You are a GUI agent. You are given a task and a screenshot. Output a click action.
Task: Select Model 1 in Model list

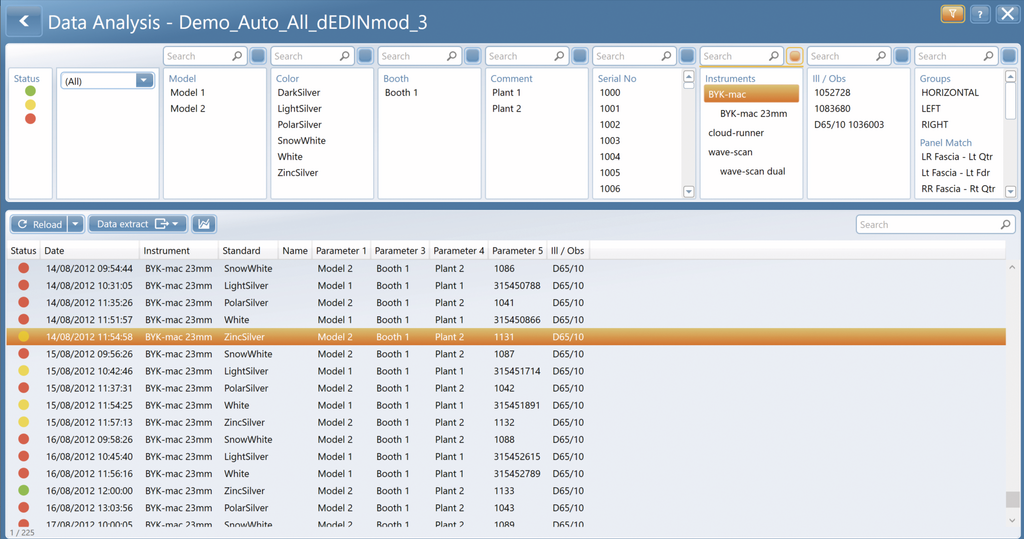pyautogui.click(x=187, y=93)
